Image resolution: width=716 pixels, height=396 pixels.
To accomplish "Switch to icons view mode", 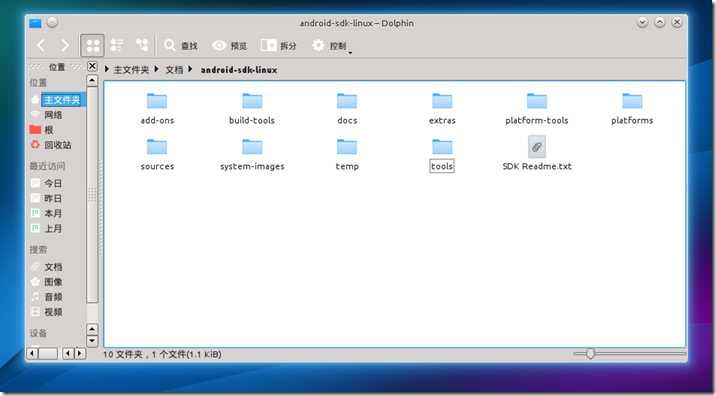I will (93, 45).
